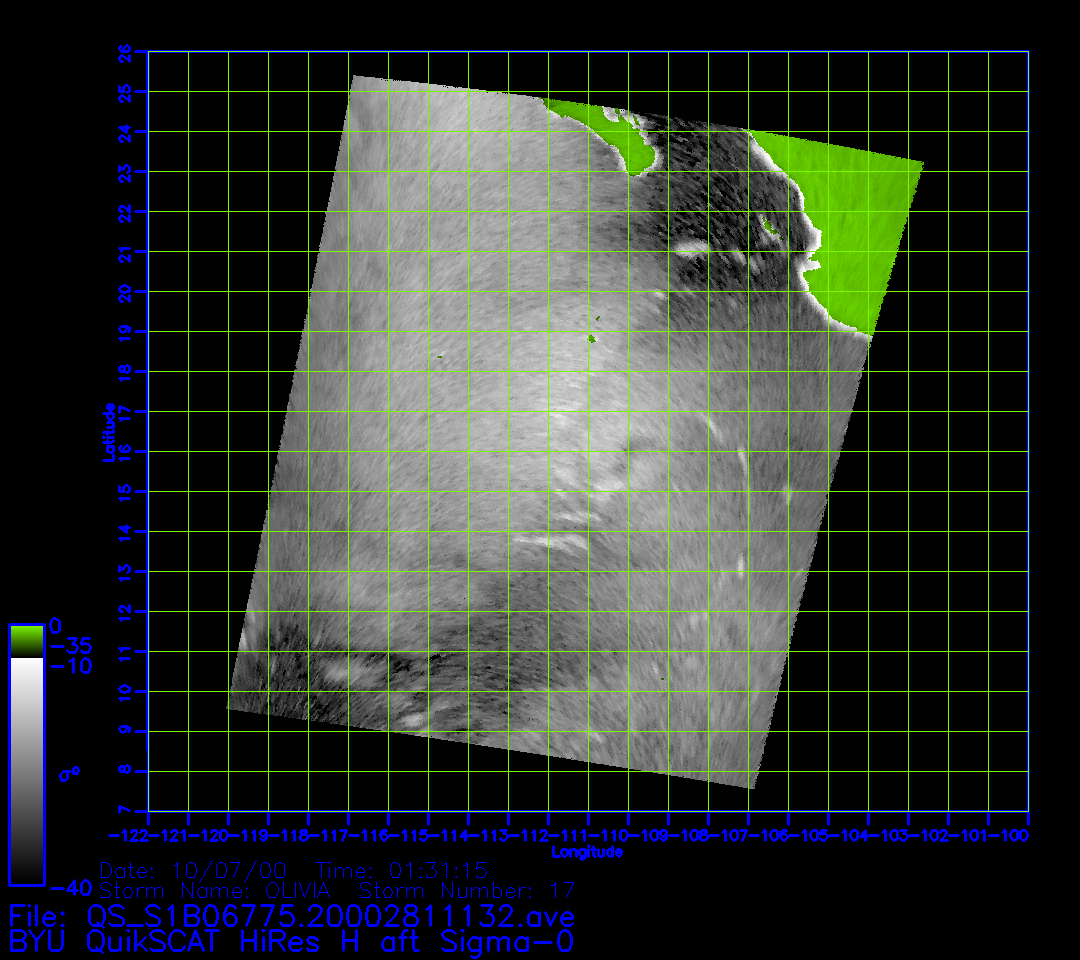1080x960 pixels.
Task: Click the Latitude axis label
Action: click(x=108, y=431)
